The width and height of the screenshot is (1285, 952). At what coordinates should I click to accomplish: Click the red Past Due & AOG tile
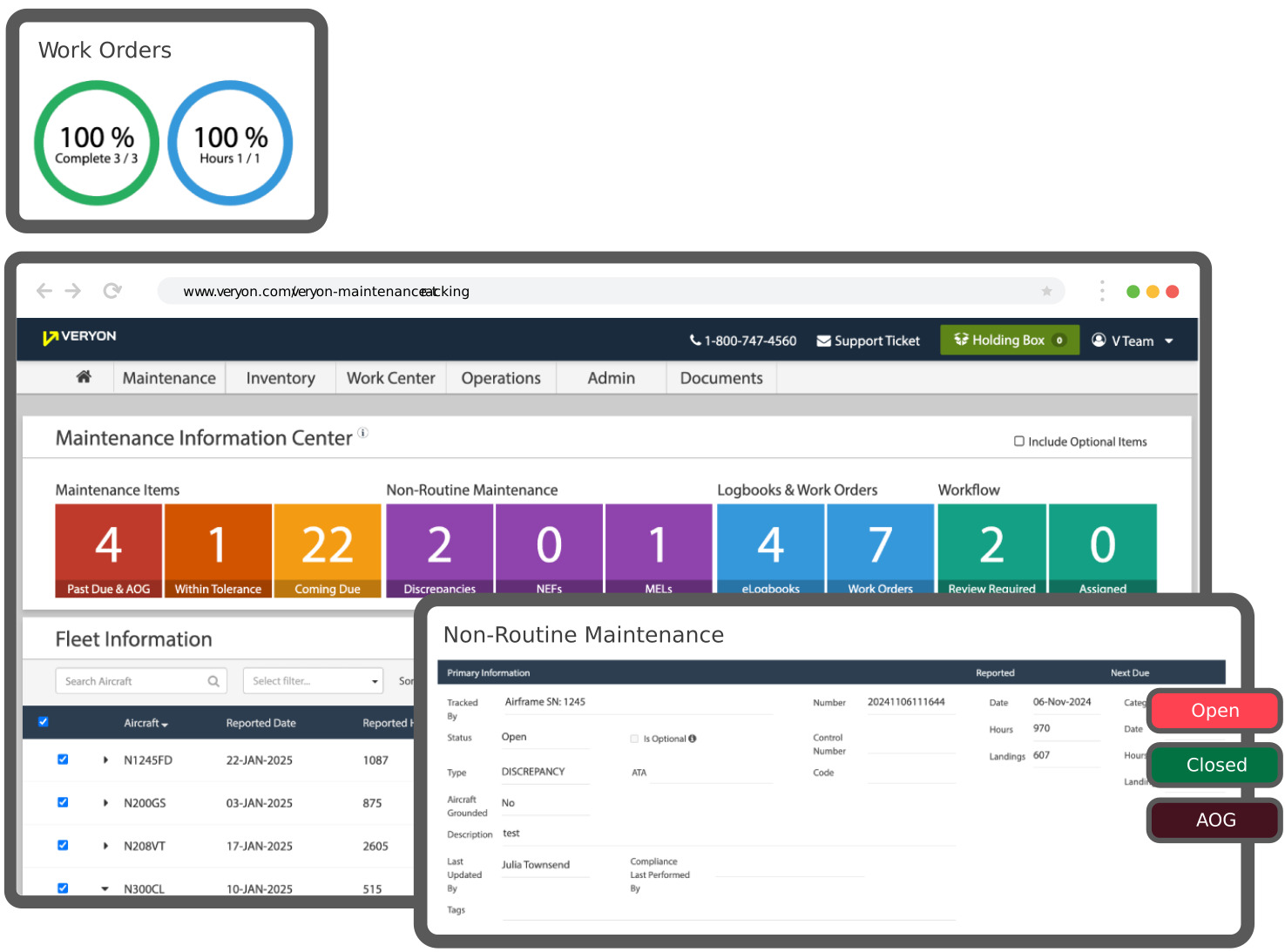click(x=109, y=550)
